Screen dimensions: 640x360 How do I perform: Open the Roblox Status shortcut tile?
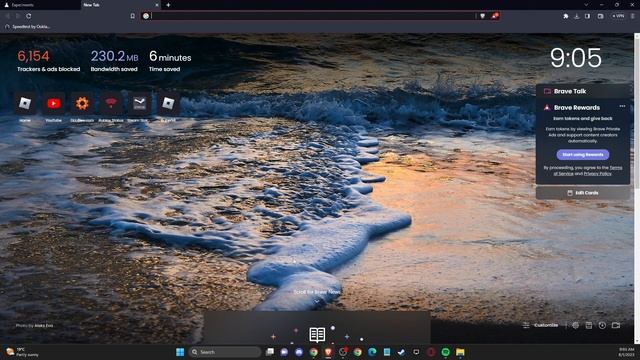[111, 104]
